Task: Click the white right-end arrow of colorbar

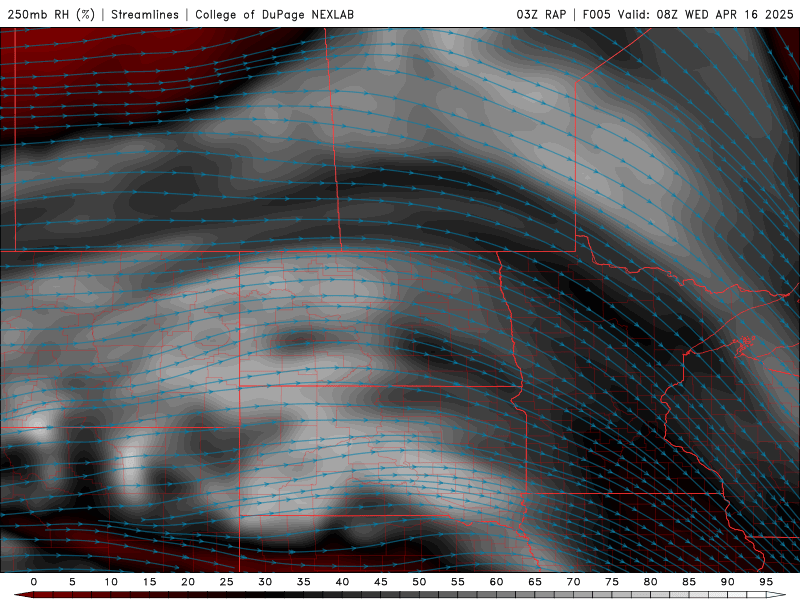Action: [x=777, y=595]
